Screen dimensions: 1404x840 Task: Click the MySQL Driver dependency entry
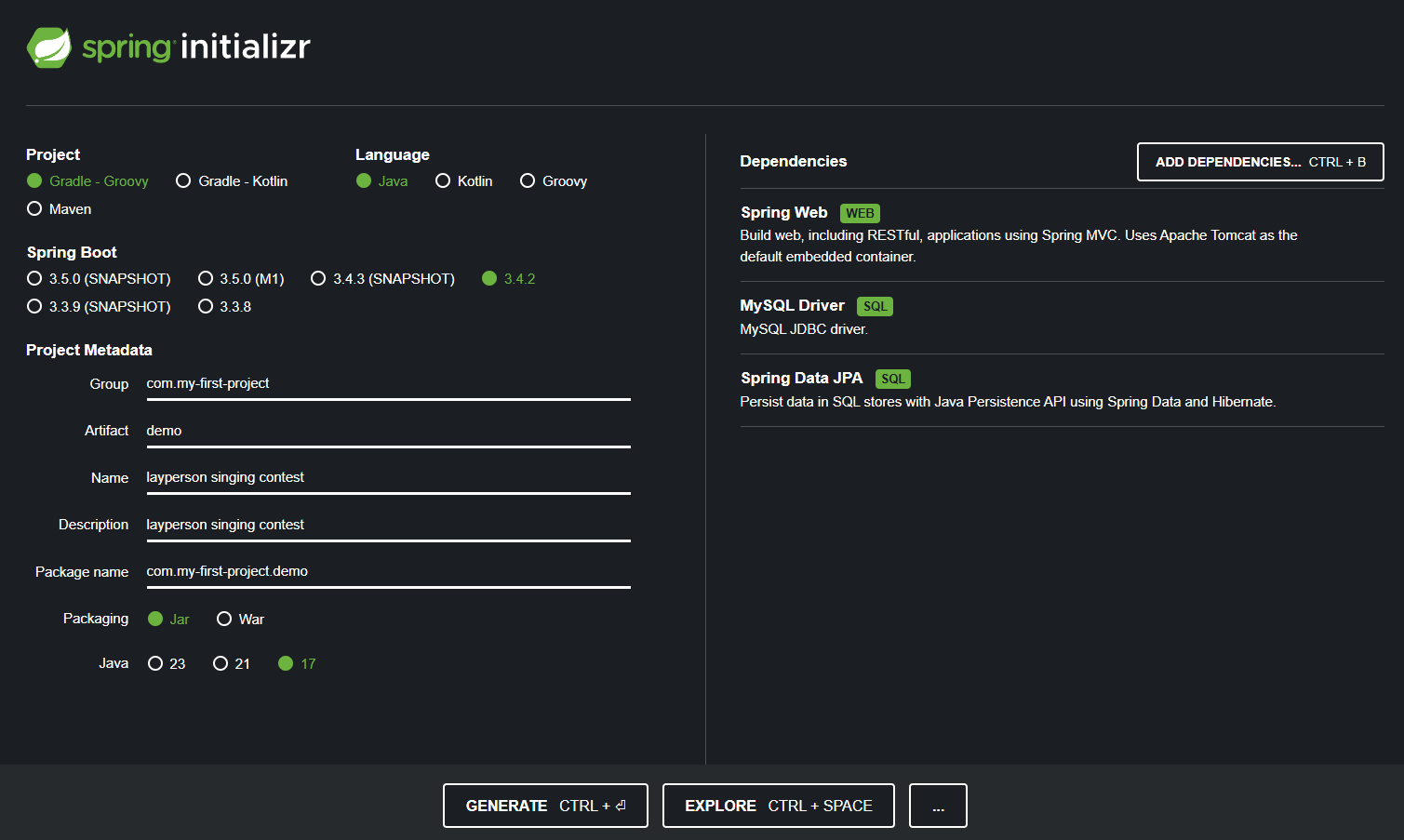coord(1062,318)
